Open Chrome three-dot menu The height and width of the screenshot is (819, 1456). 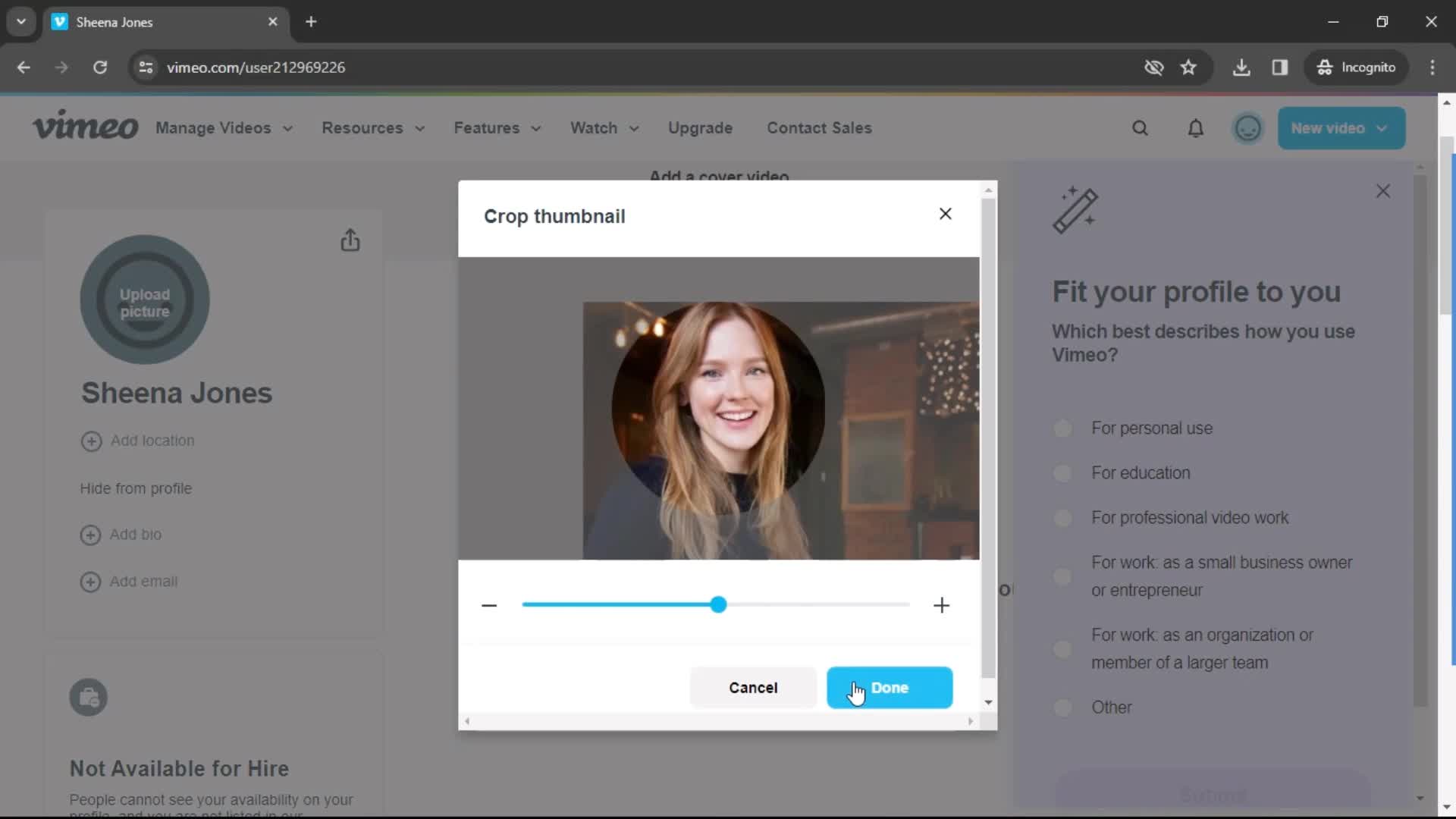(1432, 67)
